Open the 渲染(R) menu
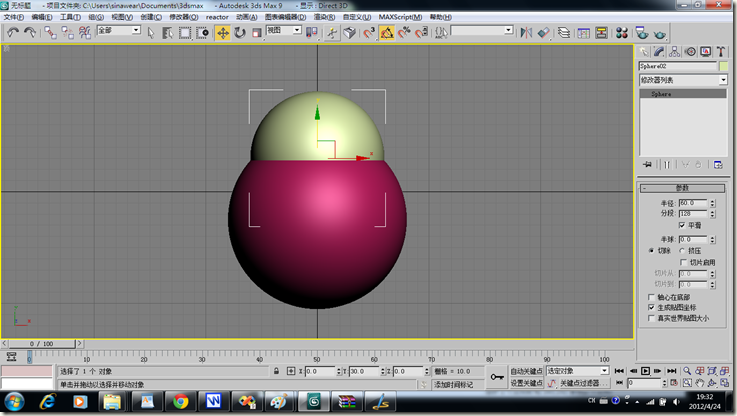 click(x=324, y=17)
